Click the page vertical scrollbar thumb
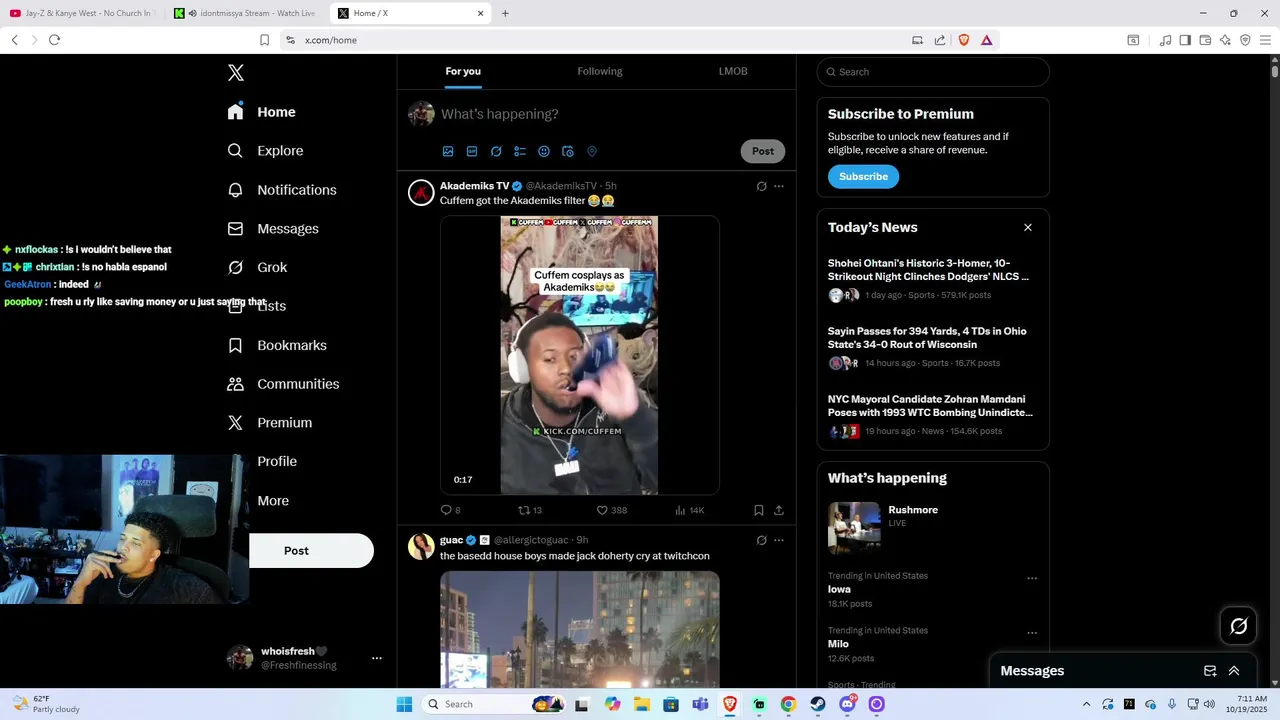The image size is (1280, 720). [x=1275, y=70]
